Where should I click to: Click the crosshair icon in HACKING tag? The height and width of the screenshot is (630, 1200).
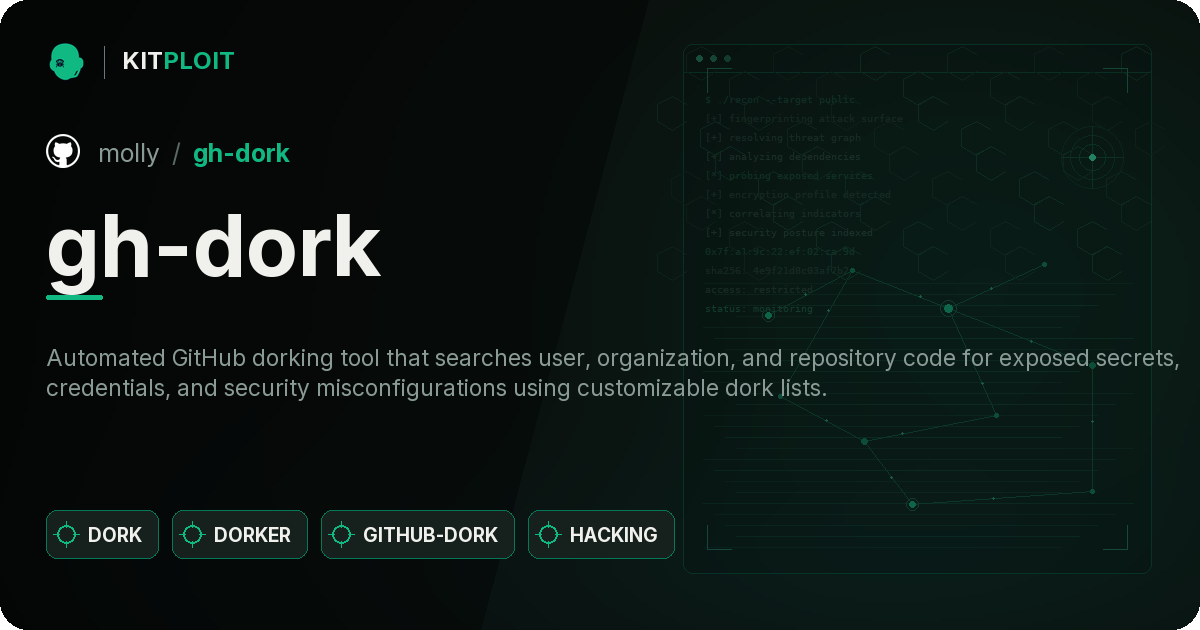[x=549, y=535]
